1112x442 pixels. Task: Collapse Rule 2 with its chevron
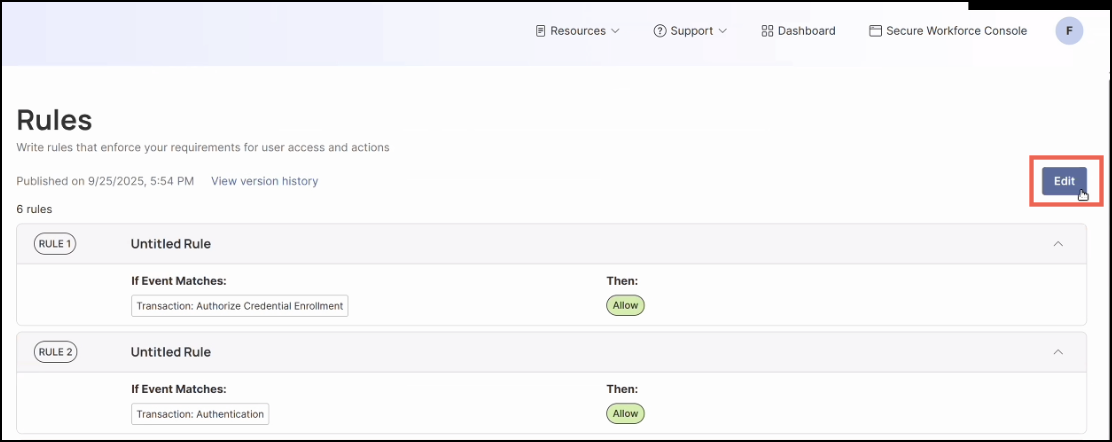1058,352
